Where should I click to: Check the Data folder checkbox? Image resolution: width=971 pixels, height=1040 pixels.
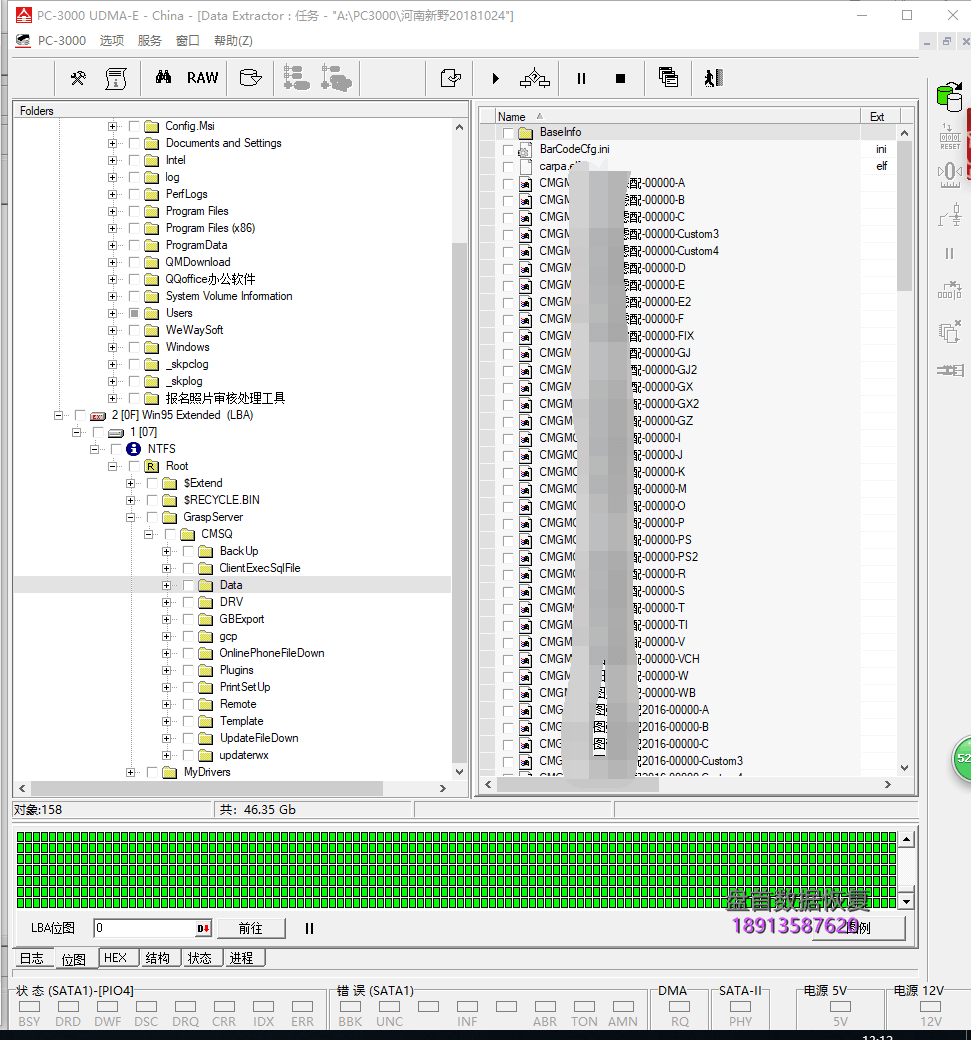(188, 585)
